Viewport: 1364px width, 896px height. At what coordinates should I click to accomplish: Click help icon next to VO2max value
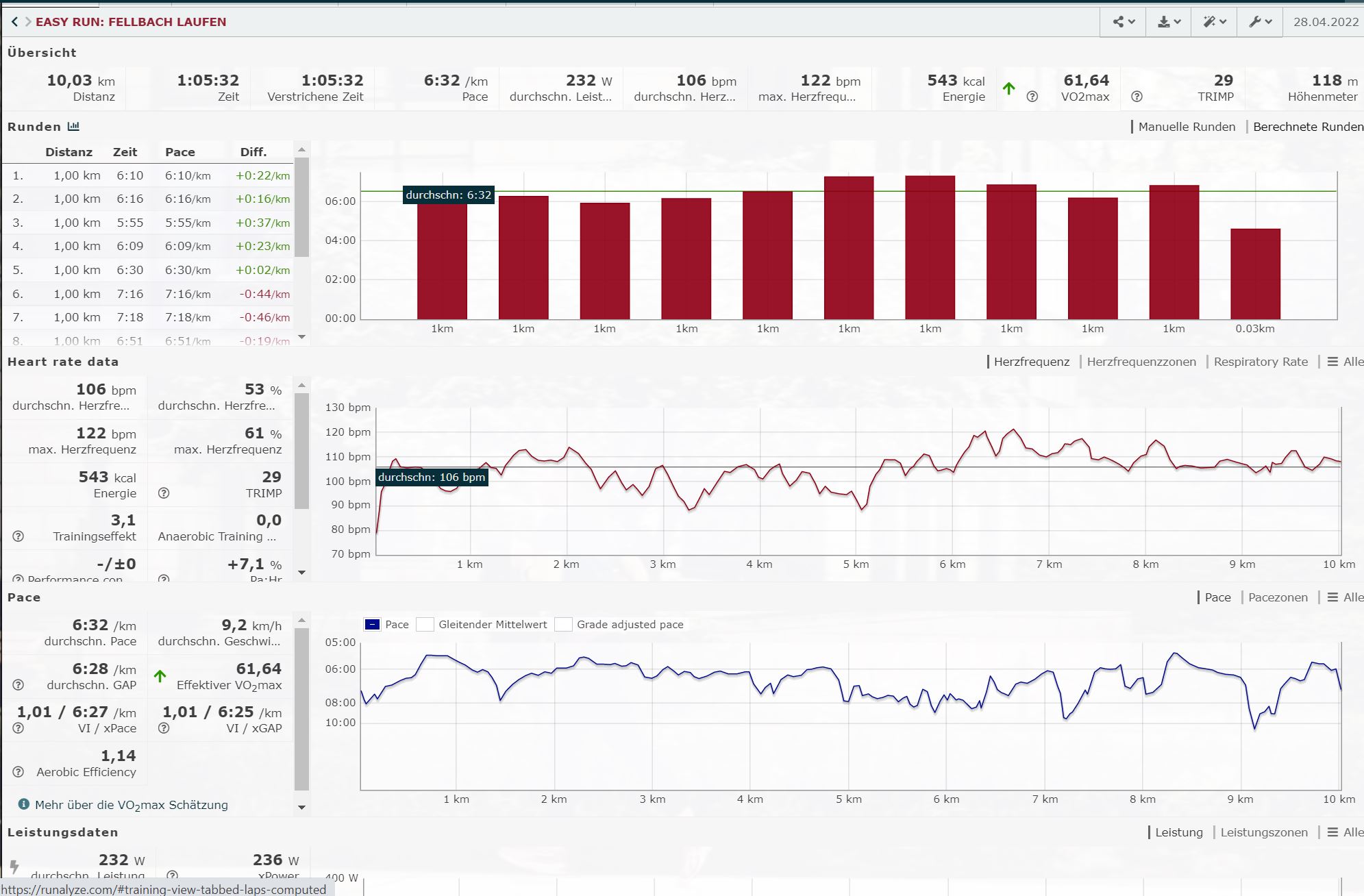tap(1032, 97)
